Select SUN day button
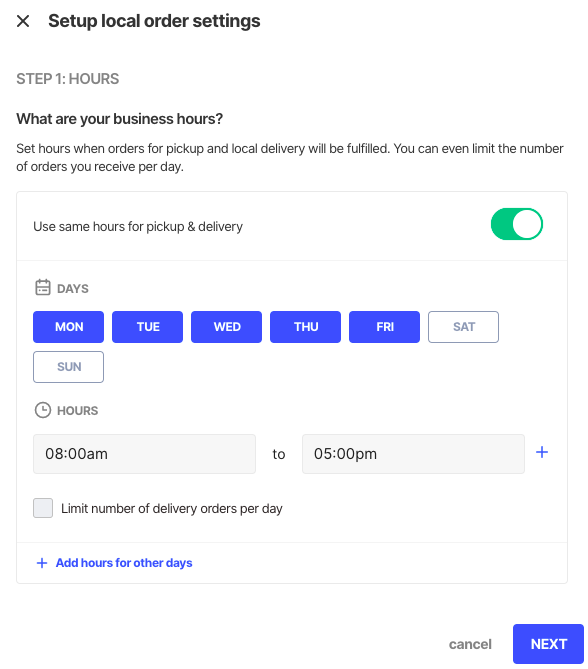Image resolution: width=588 pixels, height=669 pixels. point(68,367)
